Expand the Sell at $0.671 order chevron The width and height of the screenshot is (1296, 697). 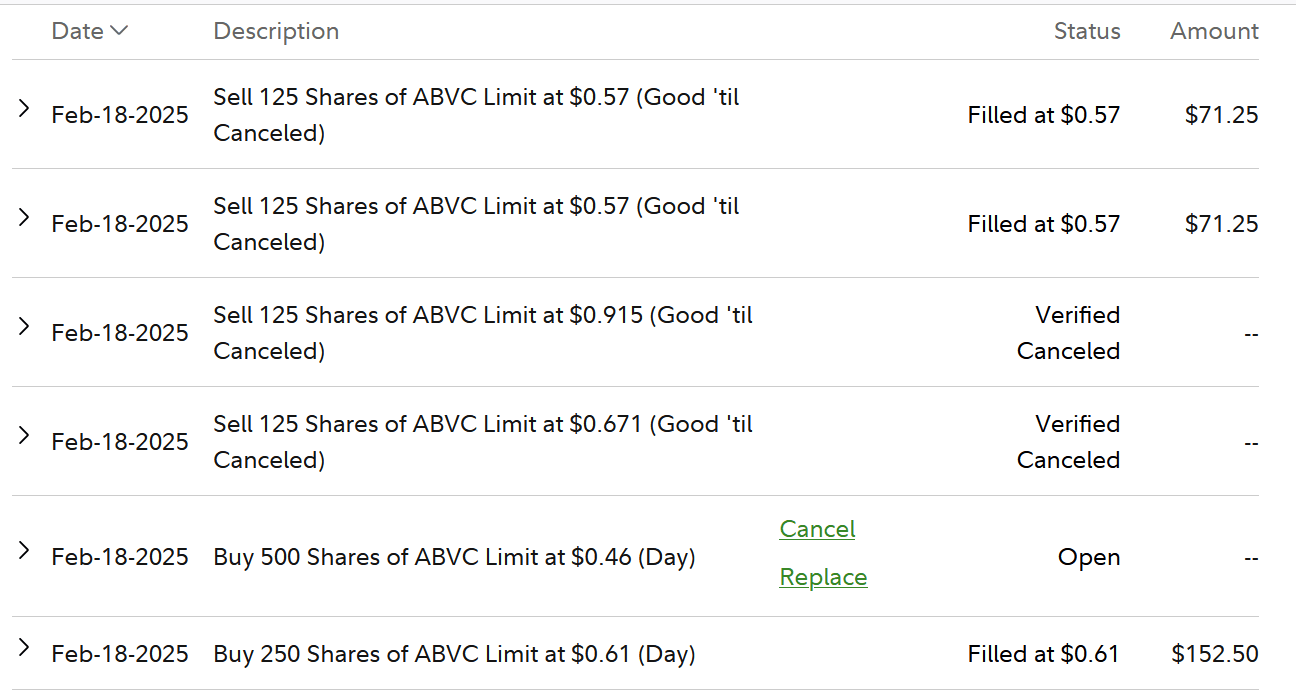(24, 436)
